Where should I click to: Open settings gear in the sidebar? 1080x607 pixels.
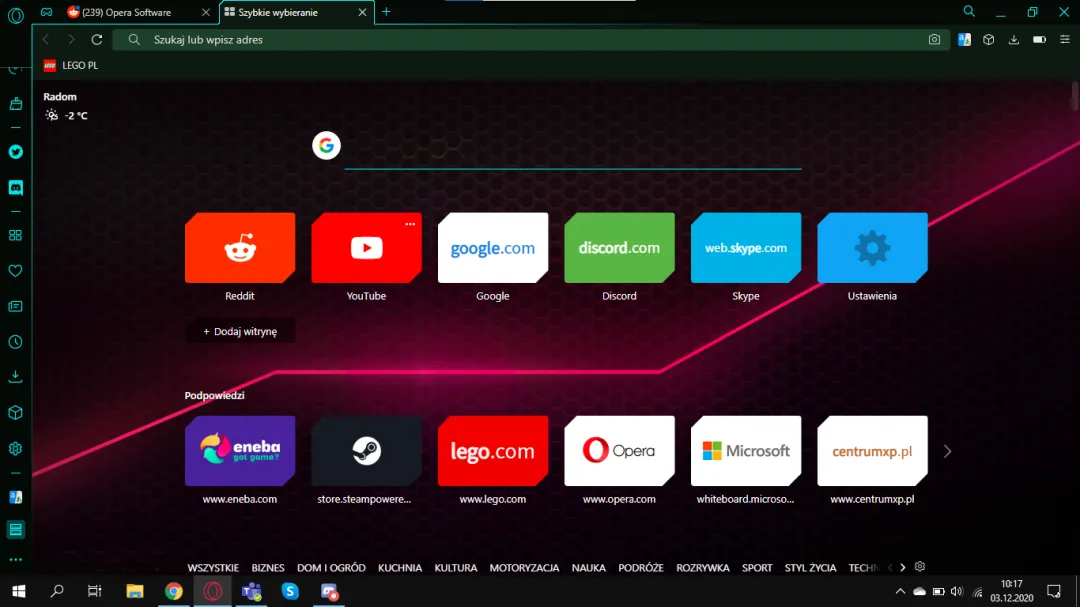pyautogui.click(x=15, y=449)
